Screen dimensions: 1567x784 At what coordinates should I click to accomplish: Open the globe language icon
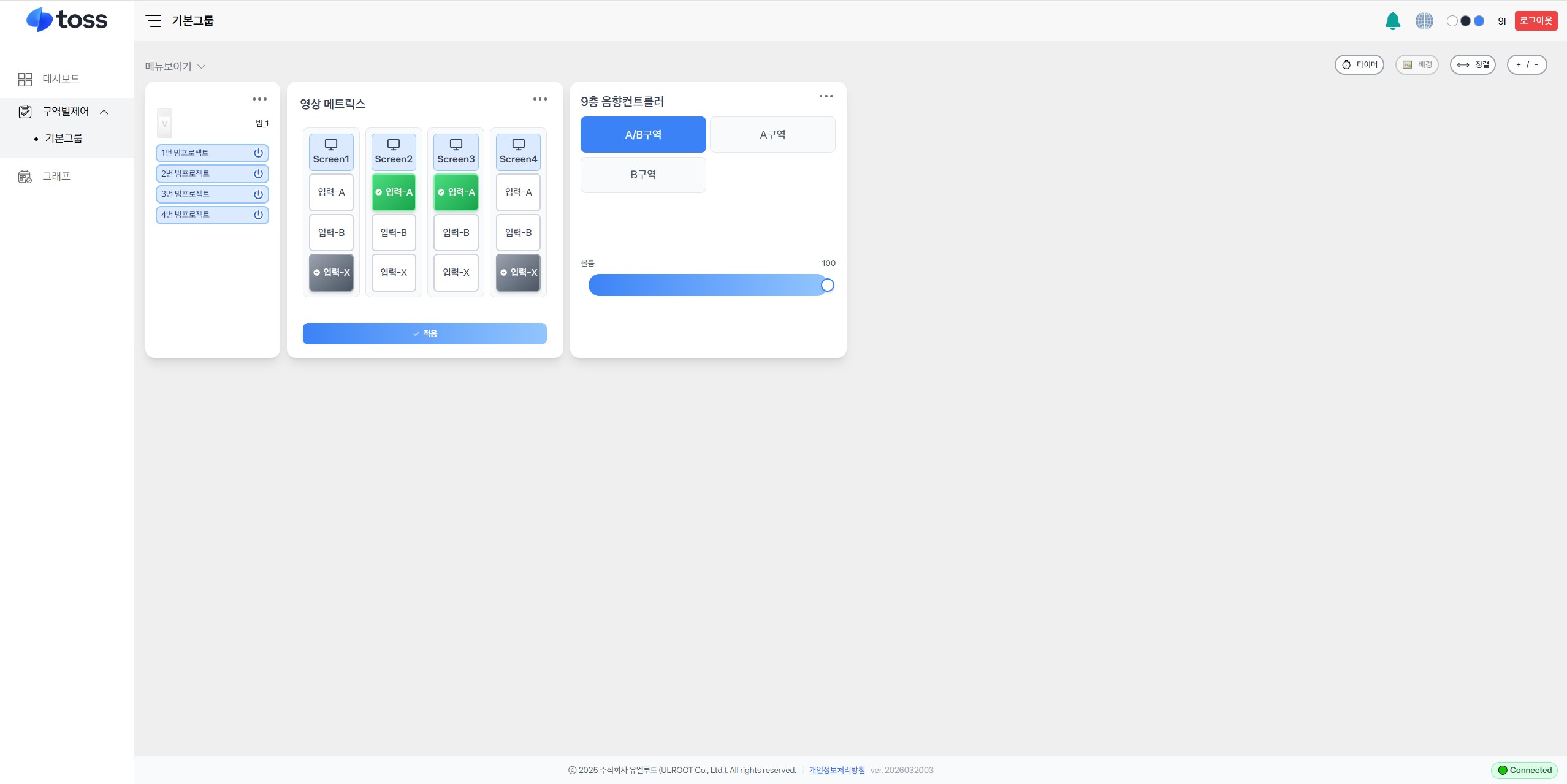point(1424,21)
